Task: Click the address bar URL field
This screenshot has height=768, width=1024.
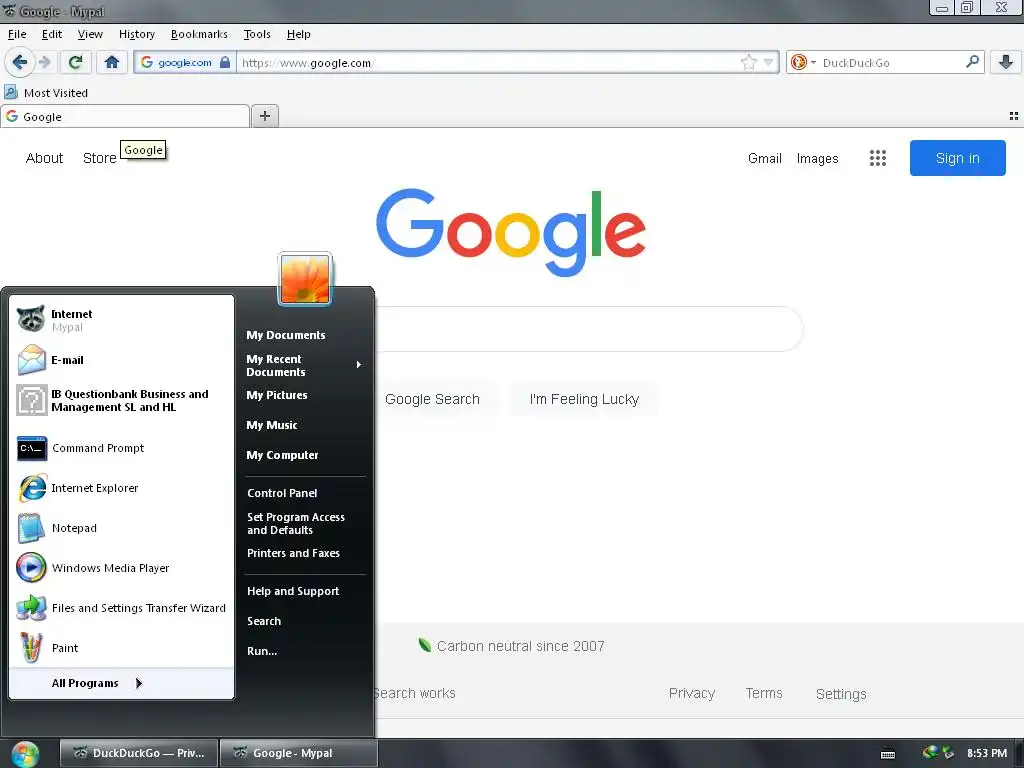Action: (x=490, y=63)
